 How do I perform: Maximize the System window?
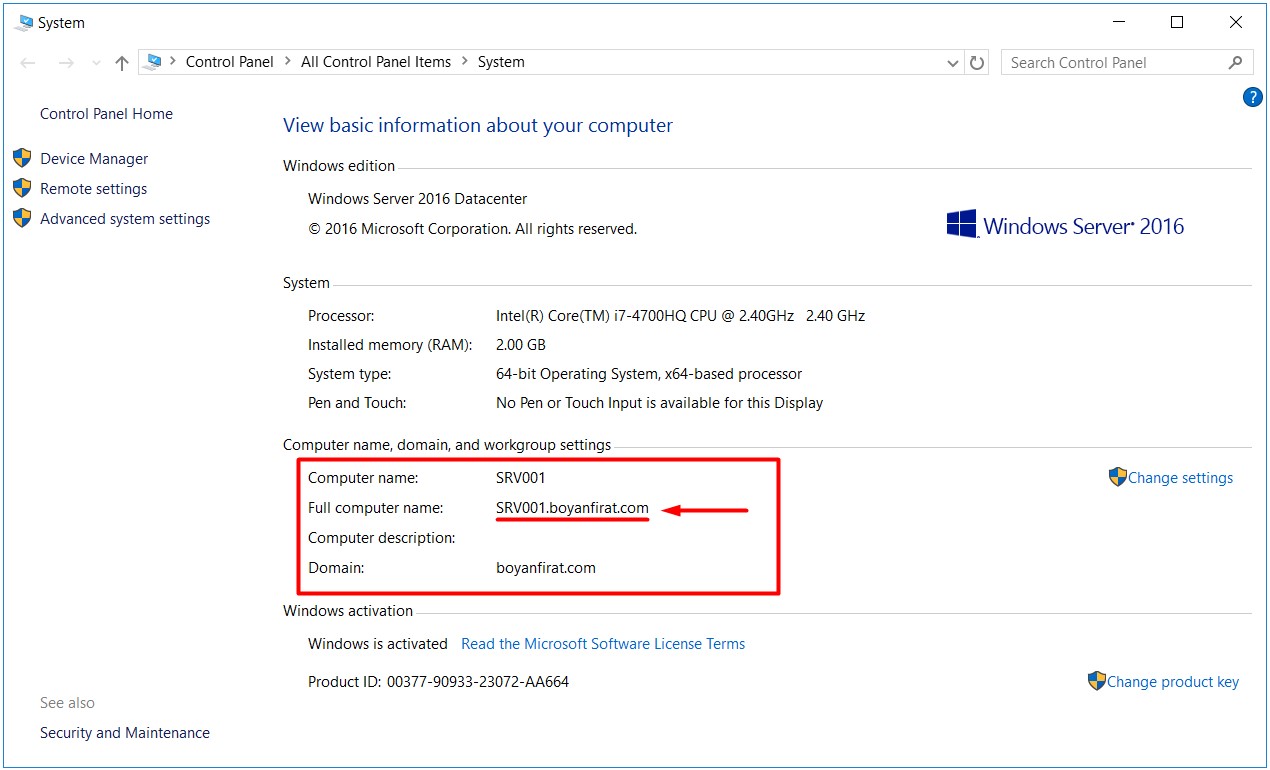tap(1177, 22)
